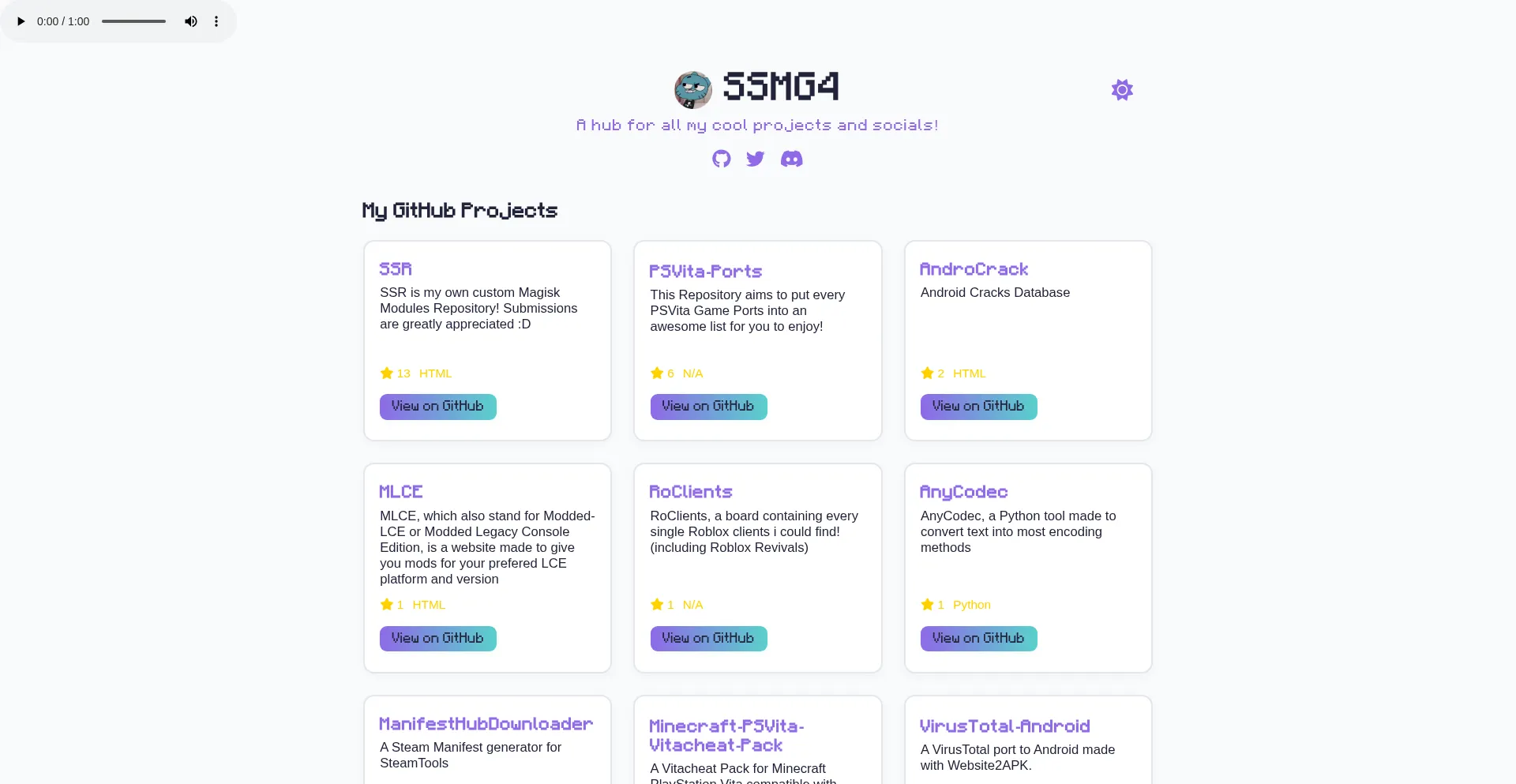
Task: View SSR project on GitHub
Action: [437, 407]
